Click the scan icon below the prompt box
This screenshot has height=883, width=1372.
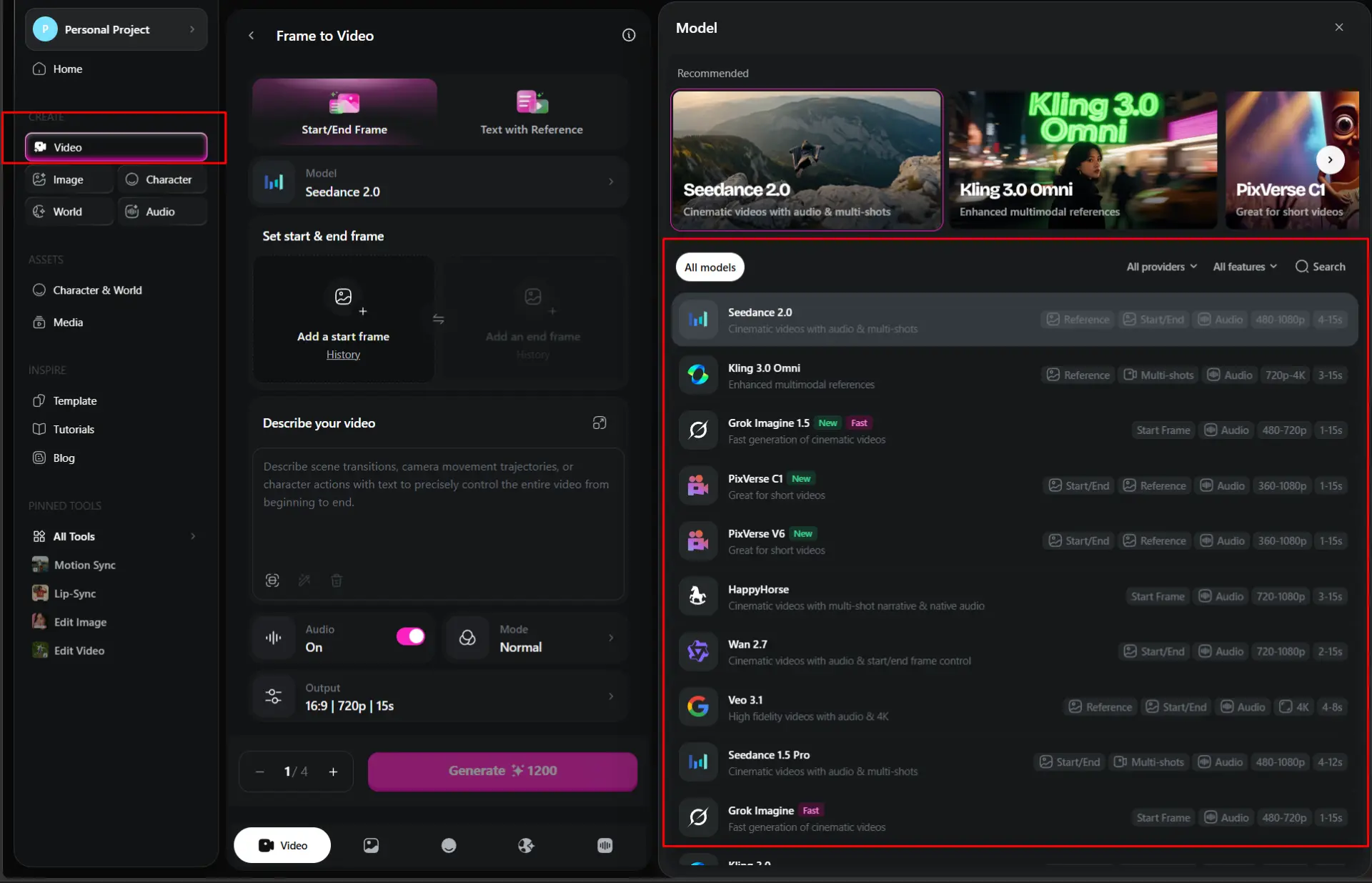[272, 581]
